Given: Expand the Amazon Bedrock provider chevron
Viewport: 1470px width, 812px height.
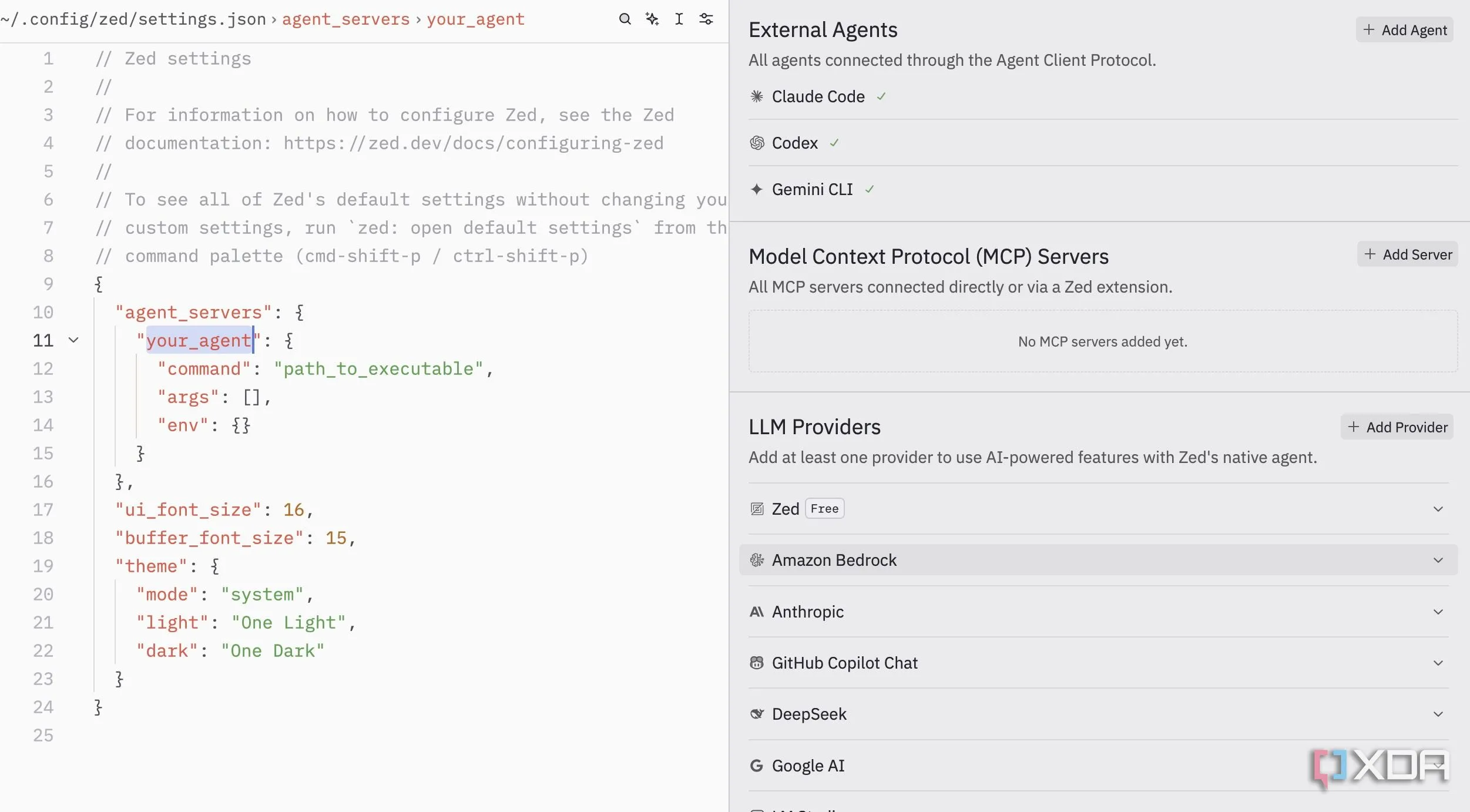Looking at the screenshot, I should pyautogui.click(x=1438, y=560).
